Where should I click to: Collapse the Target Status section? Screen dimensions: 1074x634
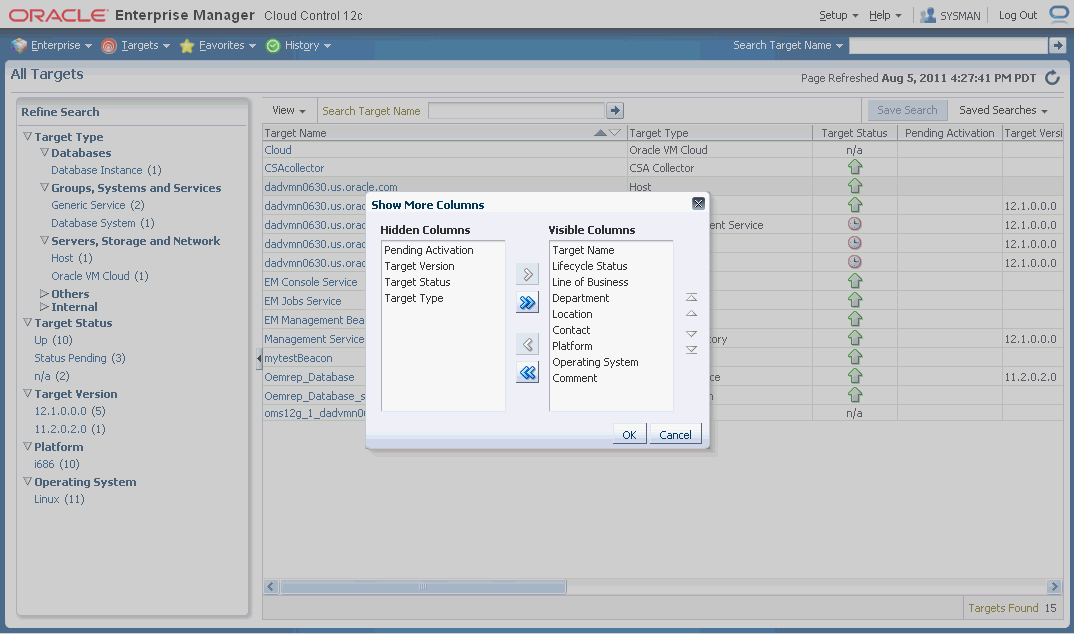28,322
